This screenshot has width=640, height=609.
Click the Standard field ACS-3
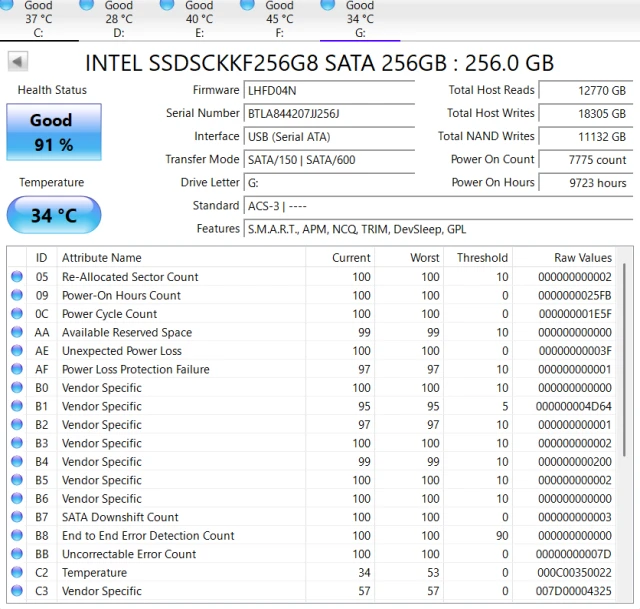438,206
